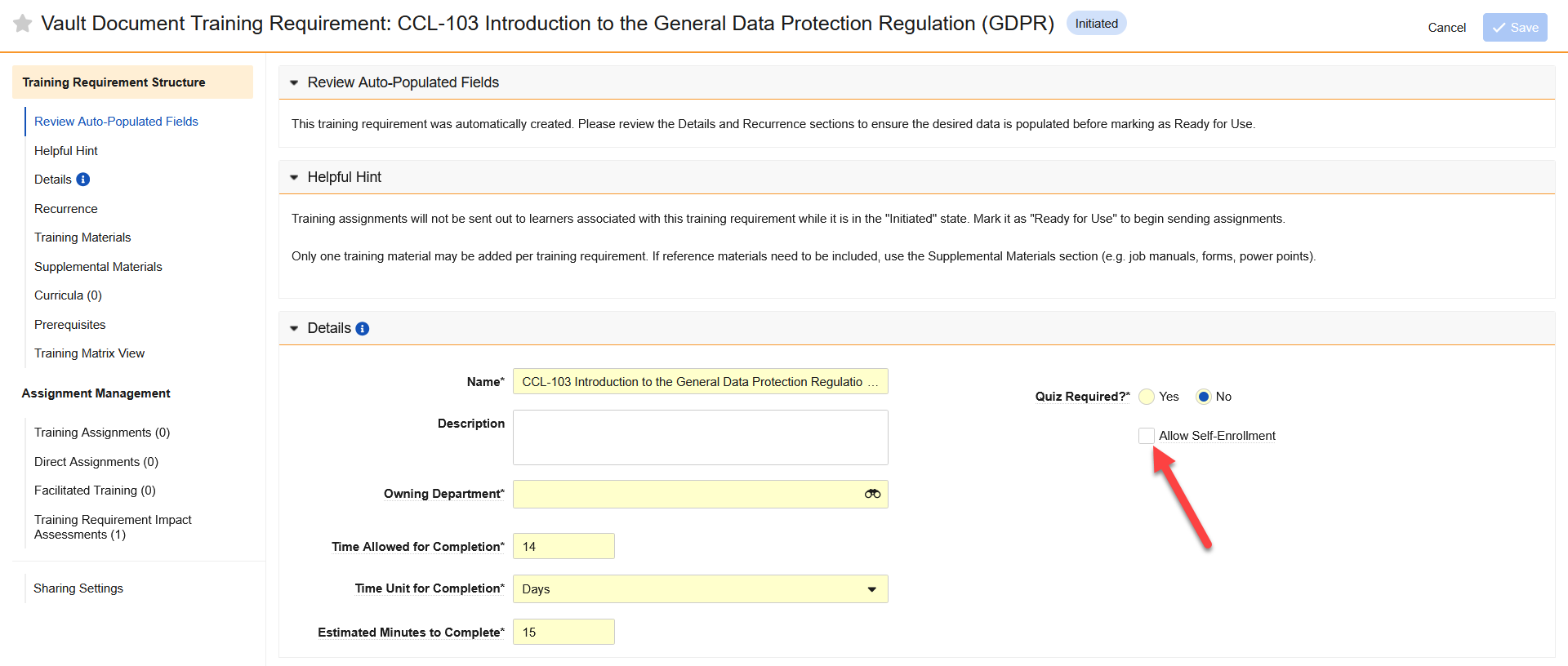Open Facilitated Training (0)
This screenshot has height=666, width=1568.
95,491
